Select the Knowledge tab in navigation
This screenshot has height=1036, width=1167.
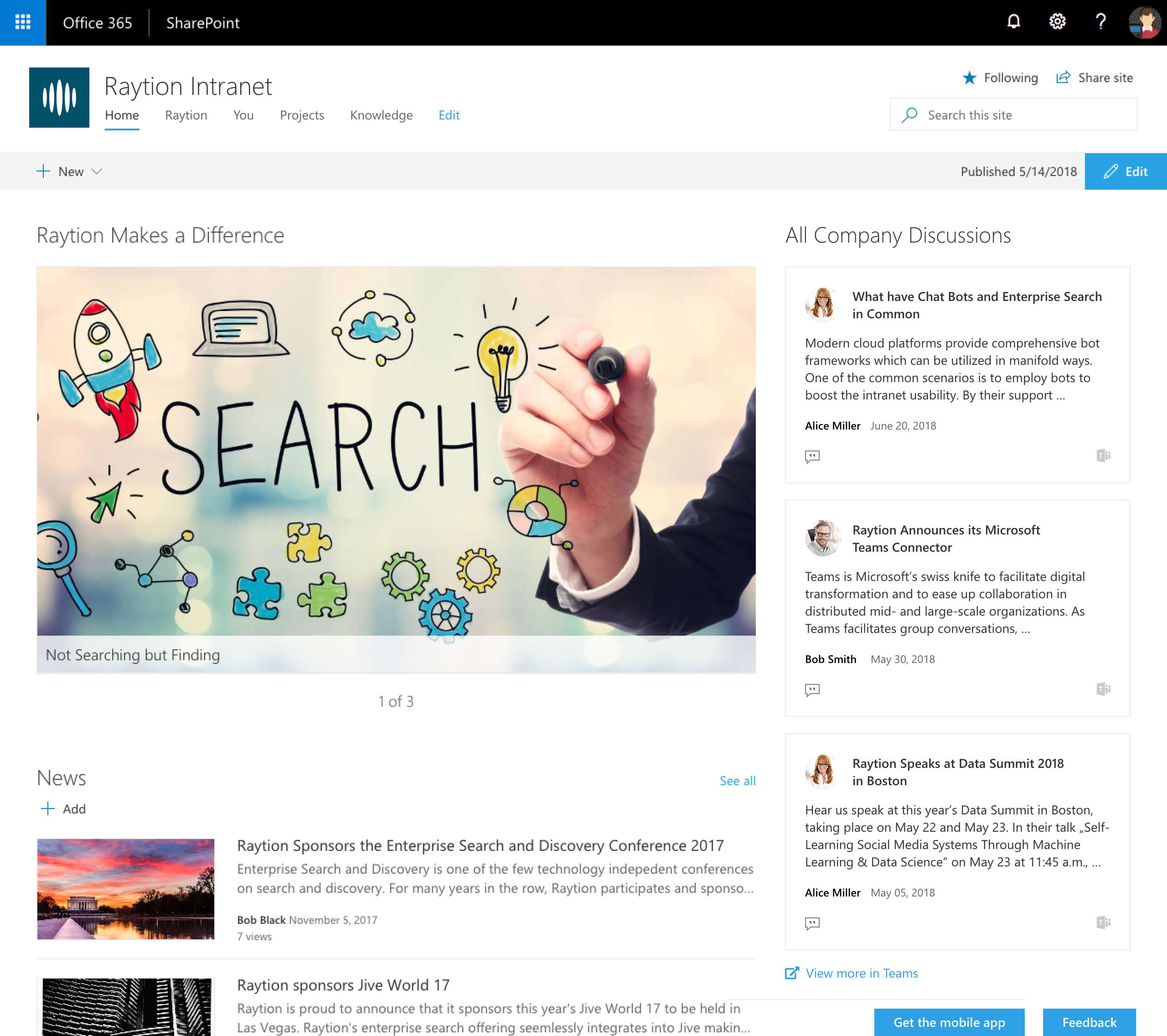point(381,114)
